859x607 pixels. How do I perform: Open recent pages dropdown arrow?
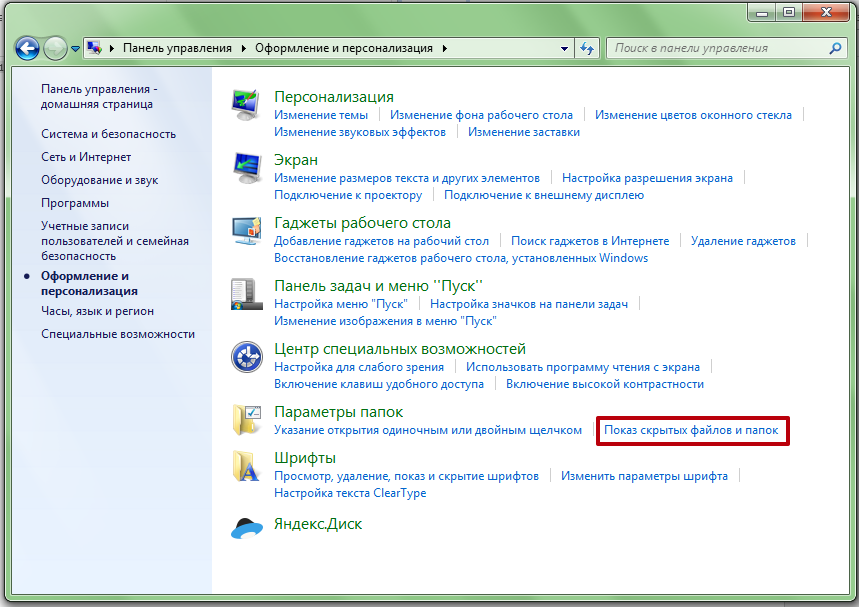click(x=76, y=49)
